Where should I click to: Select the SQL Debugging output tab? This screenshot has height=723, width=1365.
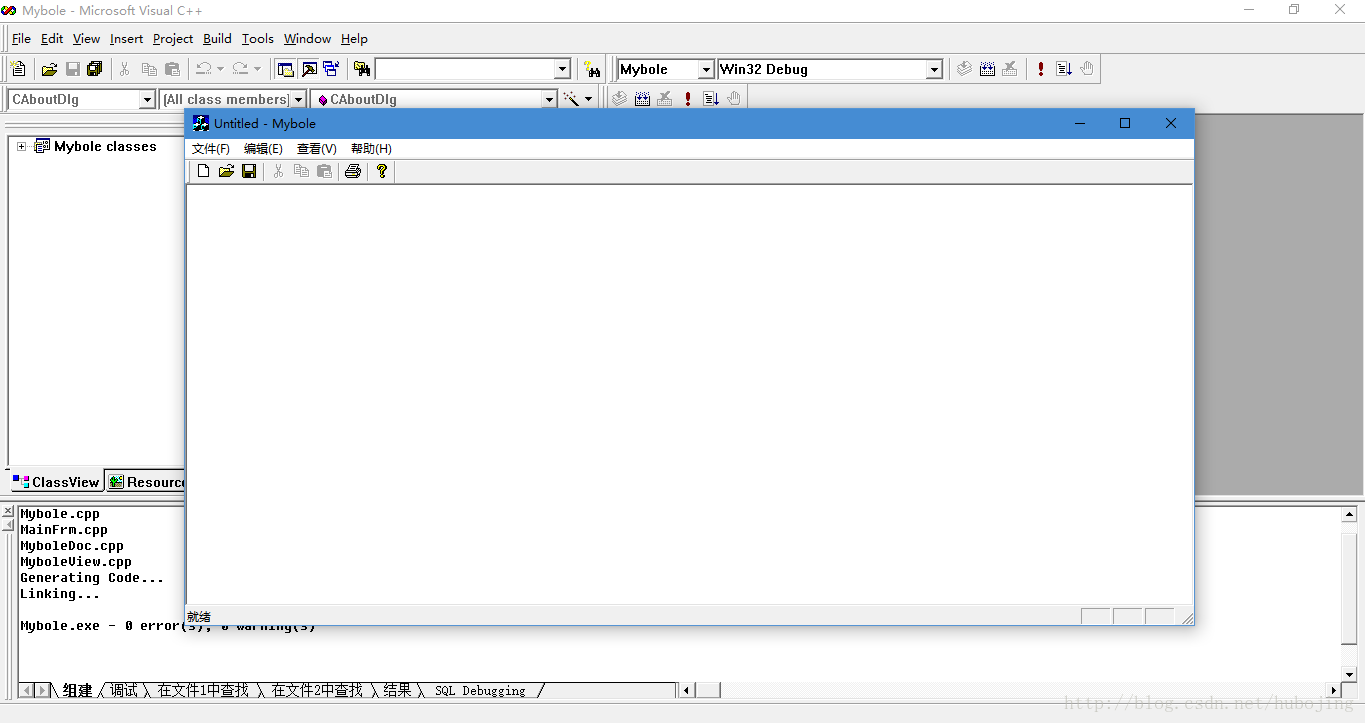coord(480,690)
